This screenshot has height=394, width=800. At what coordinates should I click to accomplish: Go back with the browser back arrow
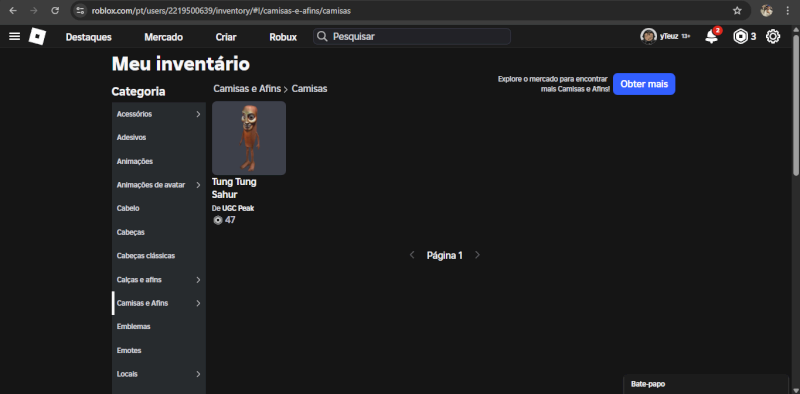pyautogui.click(x=13, y=11)
